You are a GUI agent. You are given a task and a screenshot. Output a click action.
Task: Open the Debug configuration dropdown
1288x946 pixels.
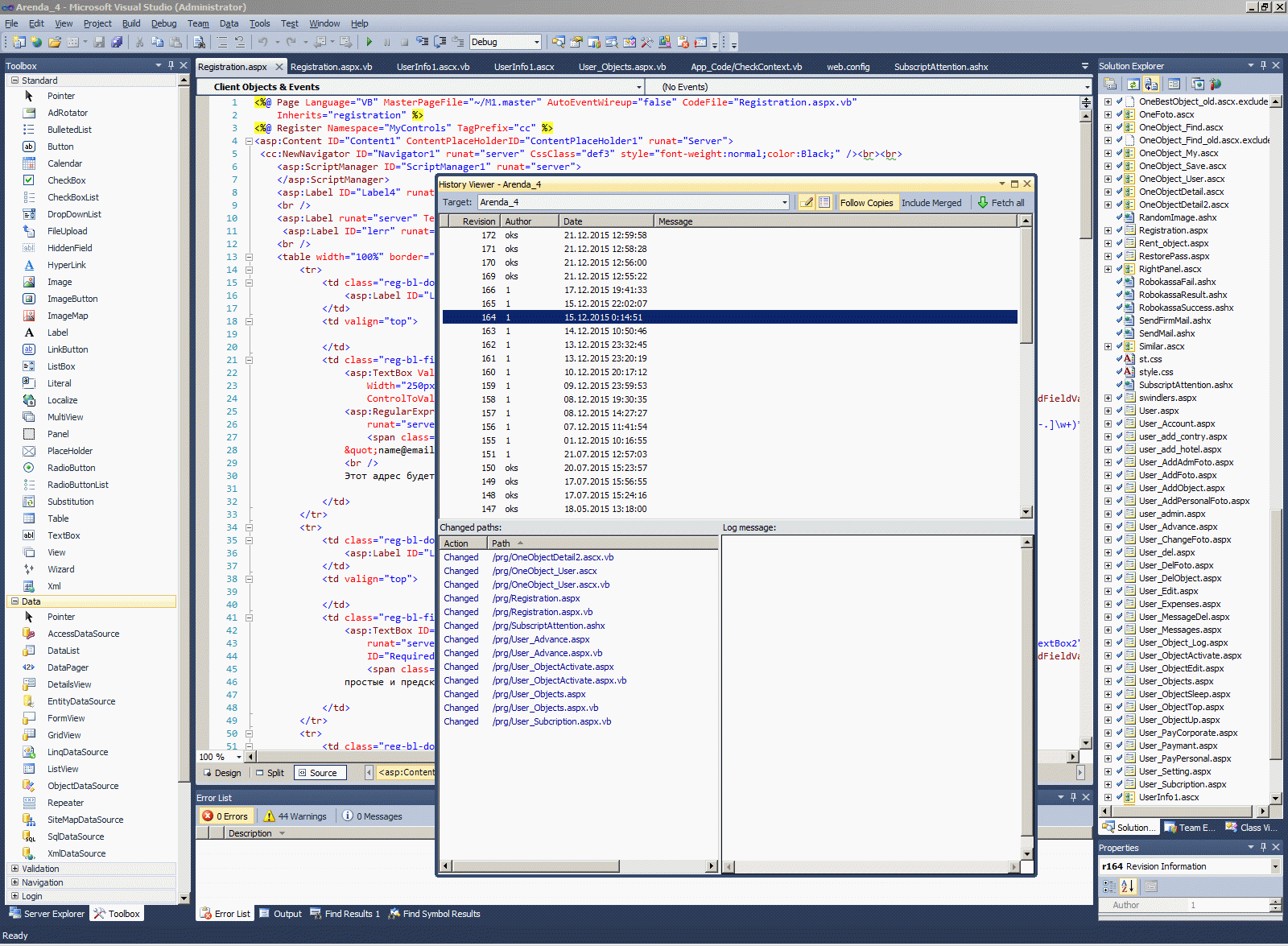[x=537, y=42]
